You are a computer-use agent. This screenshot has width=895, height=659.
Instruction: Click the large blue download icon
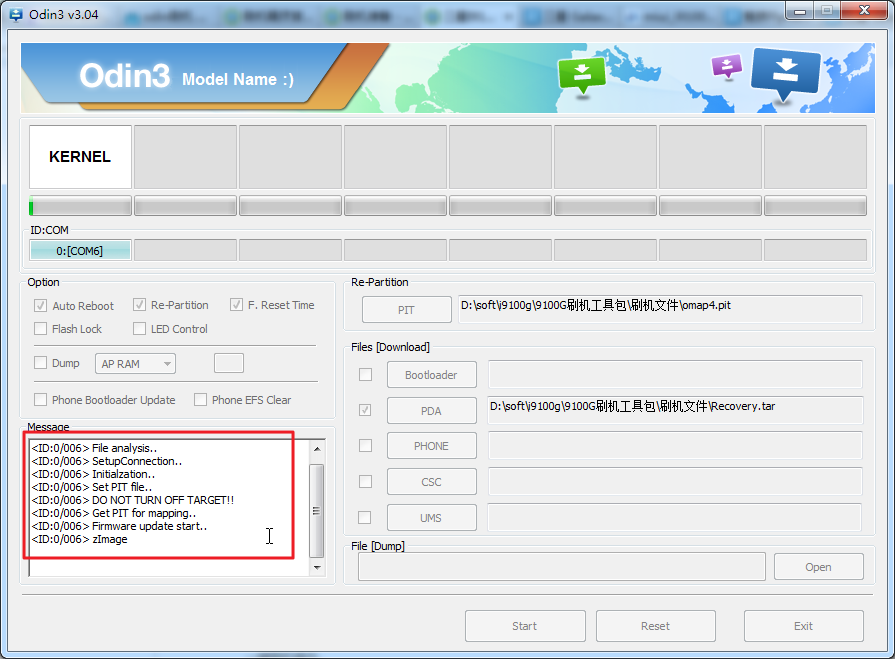[785, 74]
